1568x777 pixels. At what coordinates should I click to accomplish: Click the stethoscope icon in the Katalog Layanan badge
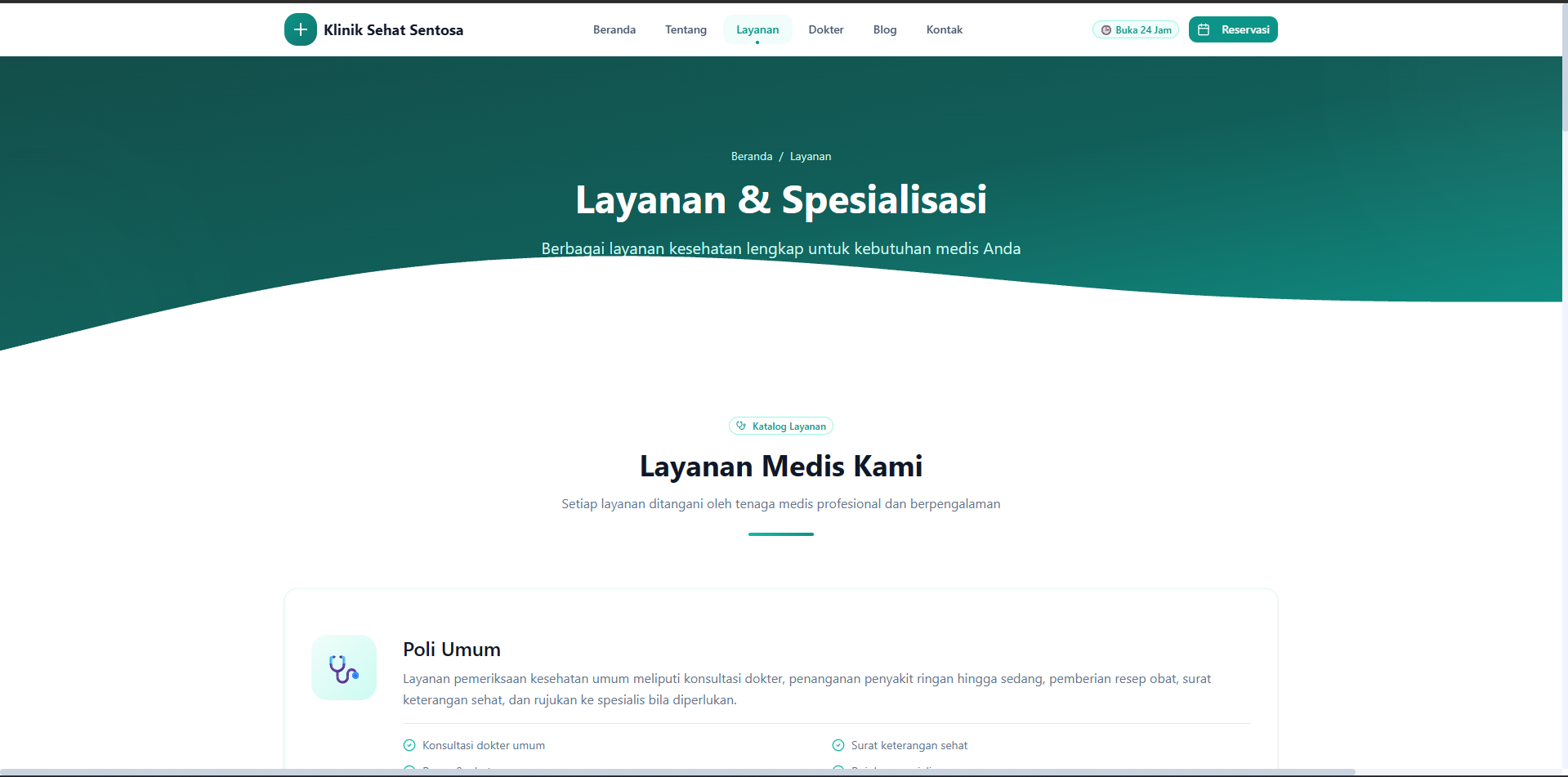click(741, 426)
